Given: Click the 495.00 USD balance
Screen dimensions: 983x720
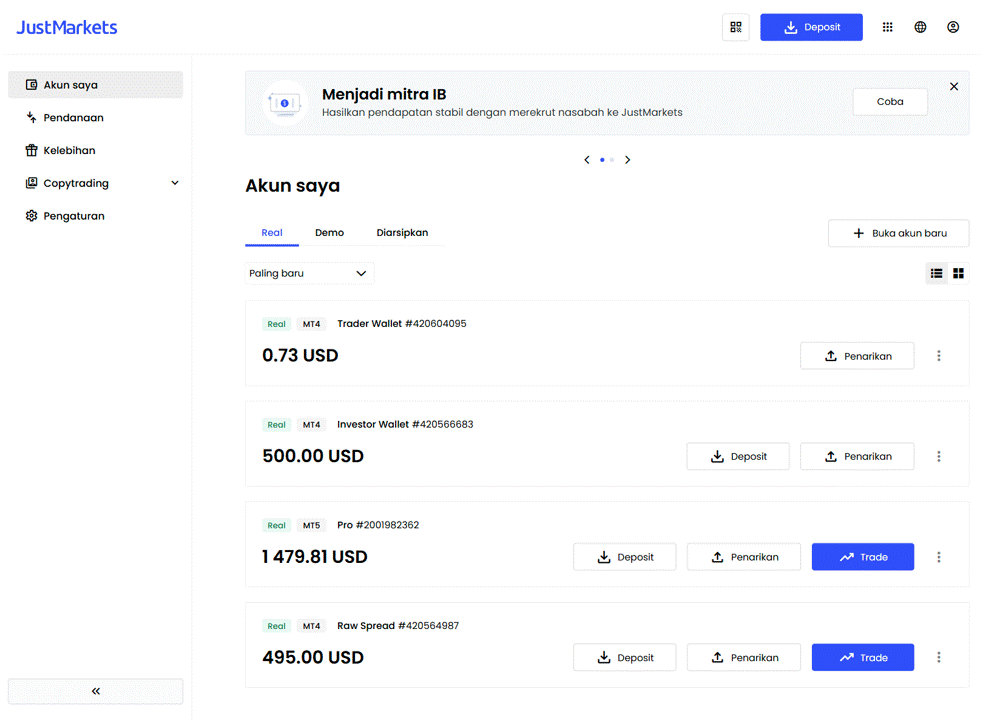Looking at the screenshot, I should 313,657.
